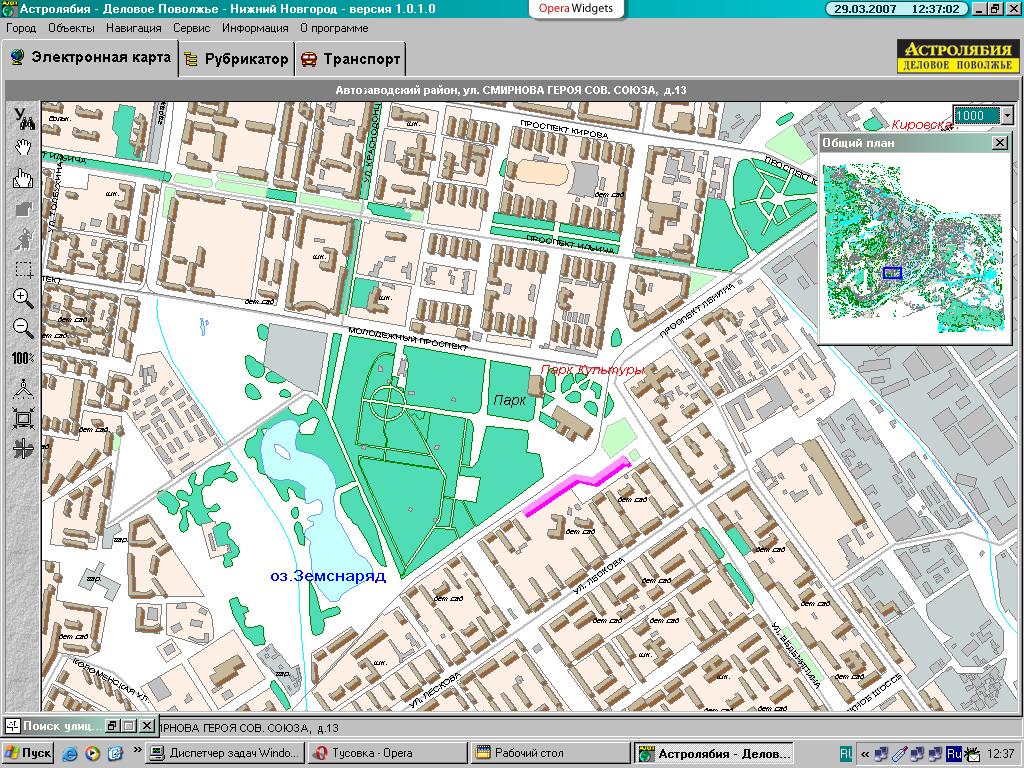
Task: Select the street search binoculars tool
Action: pyautogui.click(x=24, y=118)
